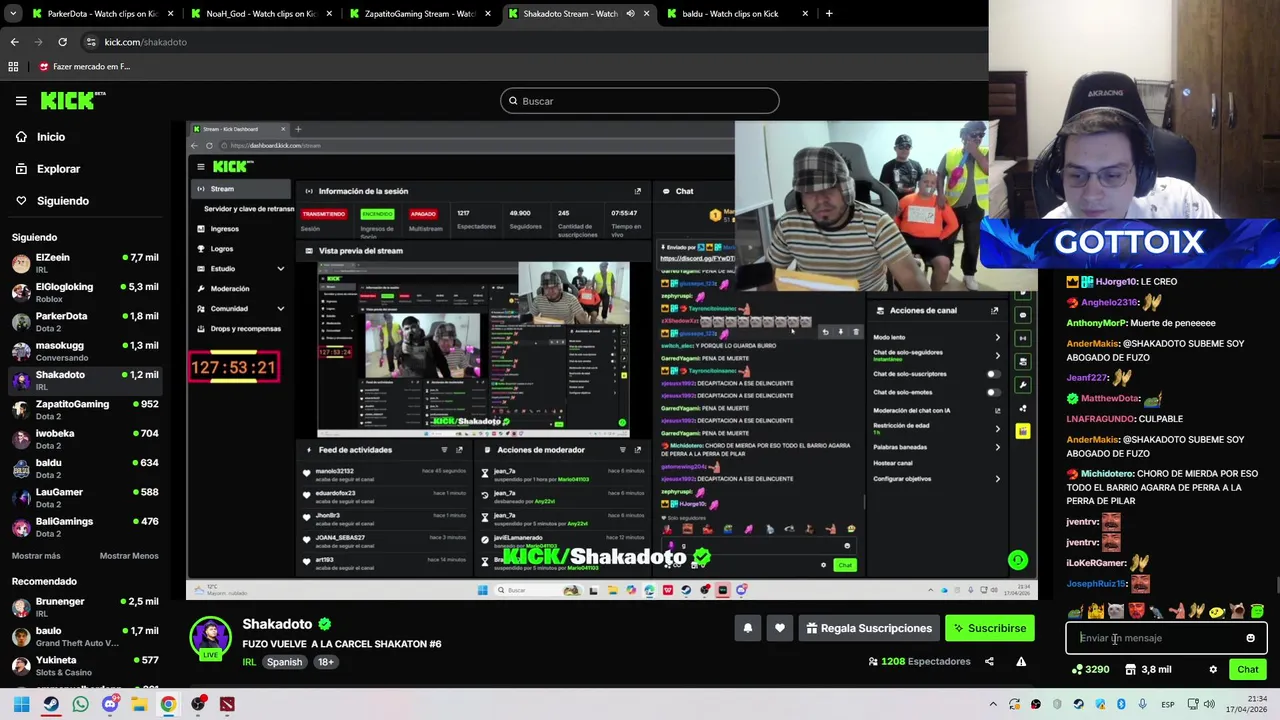
Task: Open Fazer mercado bookmark
Action: tap(84, 67)
